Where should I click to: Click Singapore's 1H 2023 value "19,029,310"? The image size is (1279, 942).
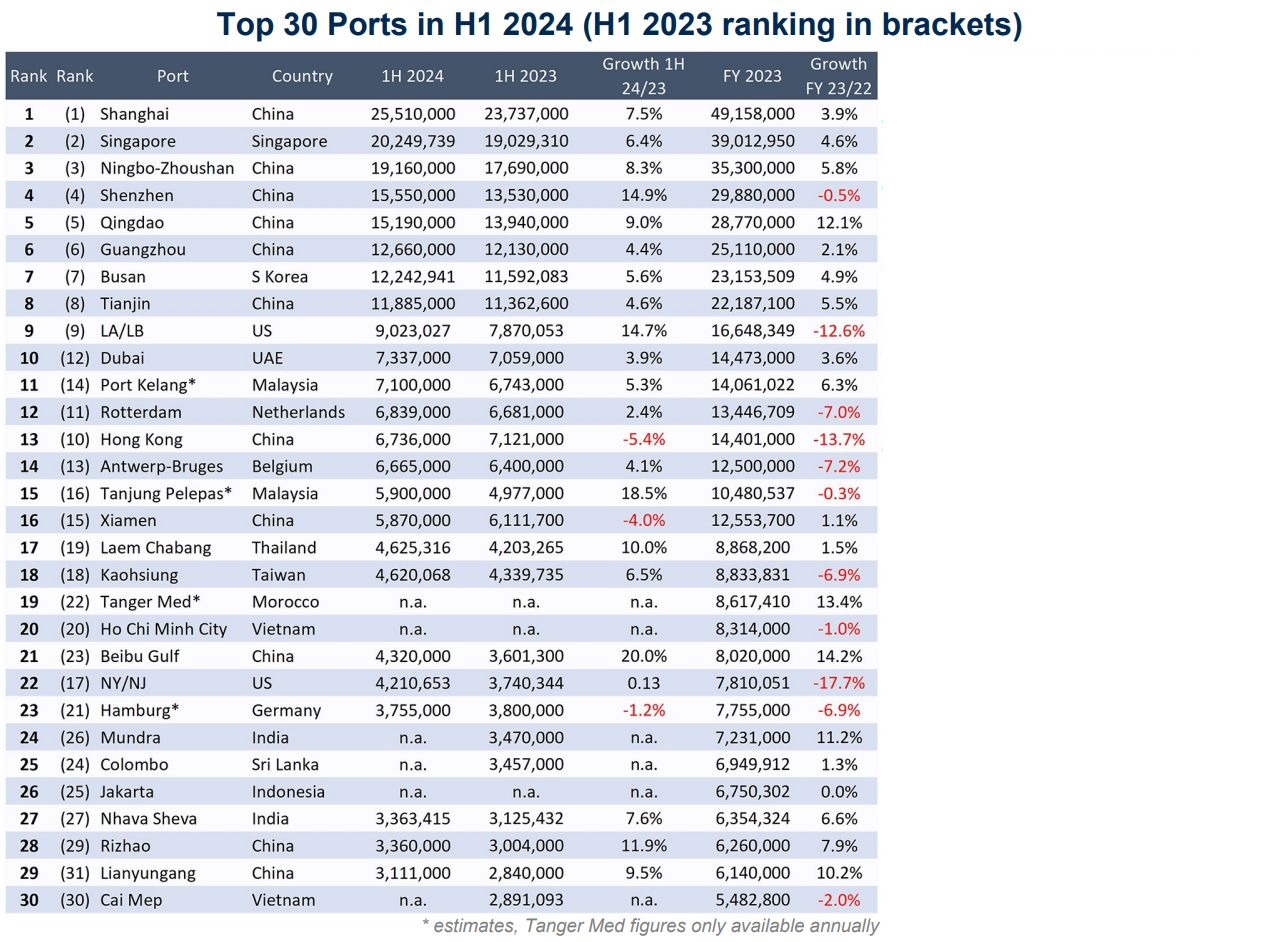[526, 141]
